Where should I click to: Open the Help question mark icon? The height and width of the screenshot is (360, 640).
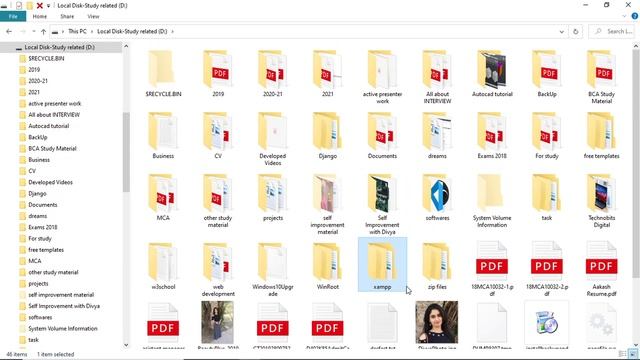(635, 16)
